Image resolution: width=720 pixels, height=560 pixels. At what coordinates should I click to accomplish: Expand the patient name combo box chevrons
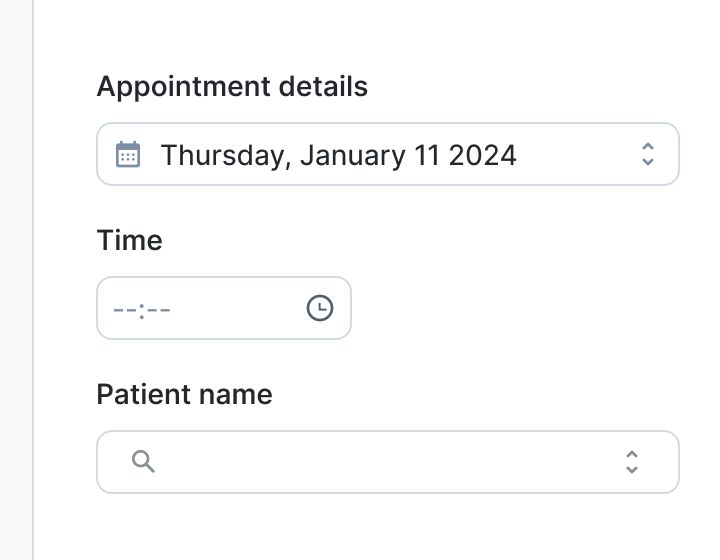[632, 461]
